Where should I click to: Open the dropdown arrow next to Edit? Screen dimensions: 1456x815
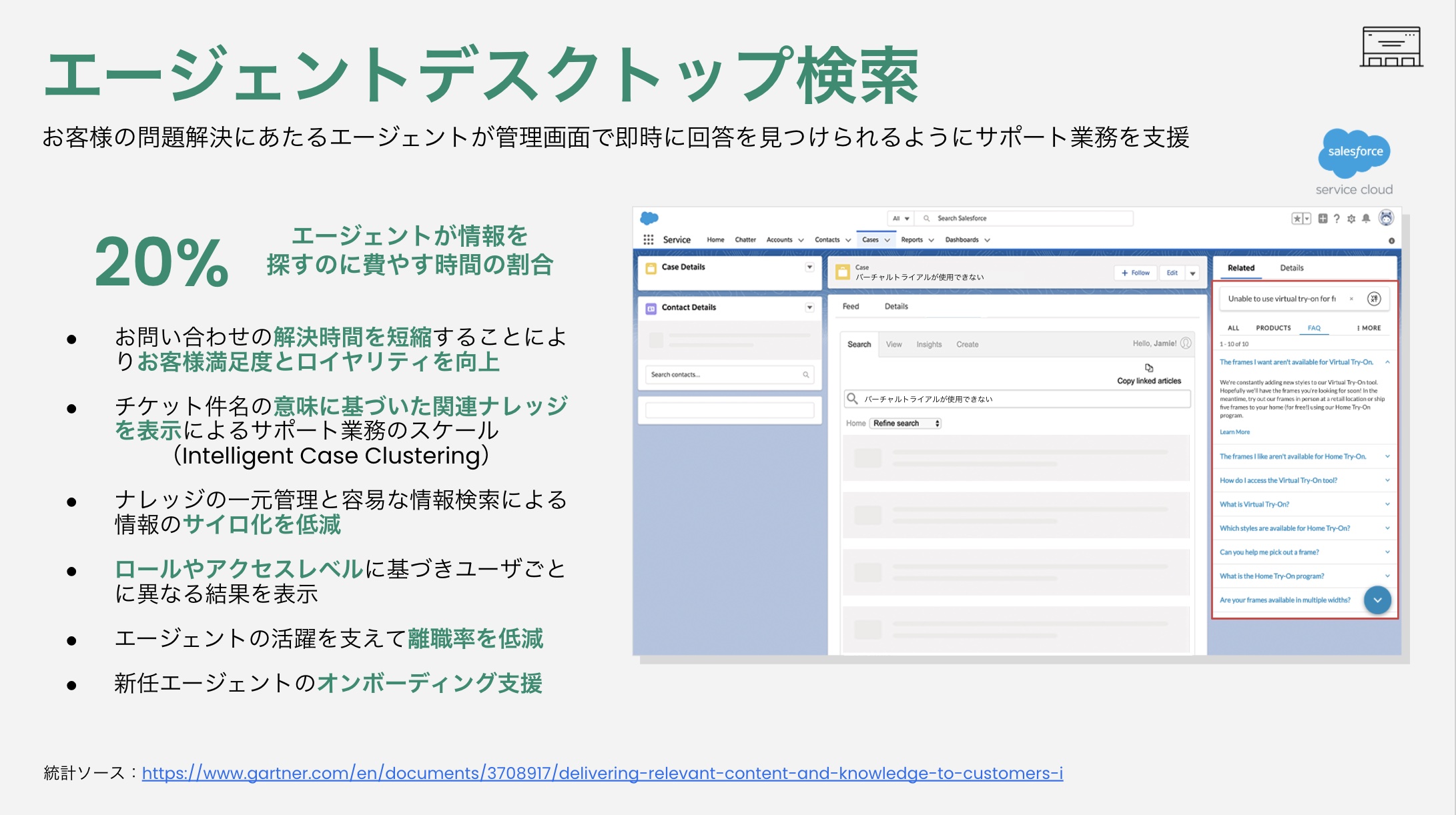click(1192, 273)
